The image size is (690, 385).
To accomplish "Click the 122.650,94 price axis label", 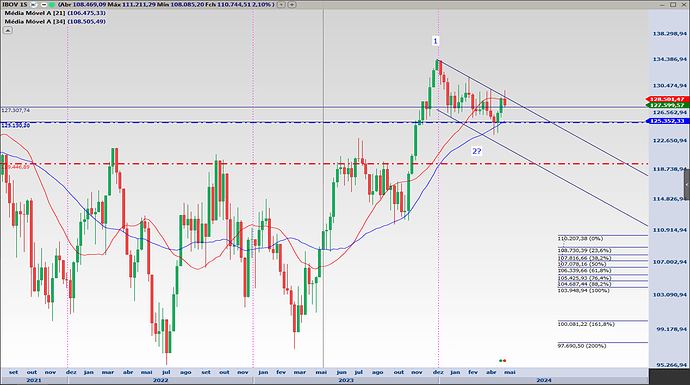I will click(x=669, y=141).
